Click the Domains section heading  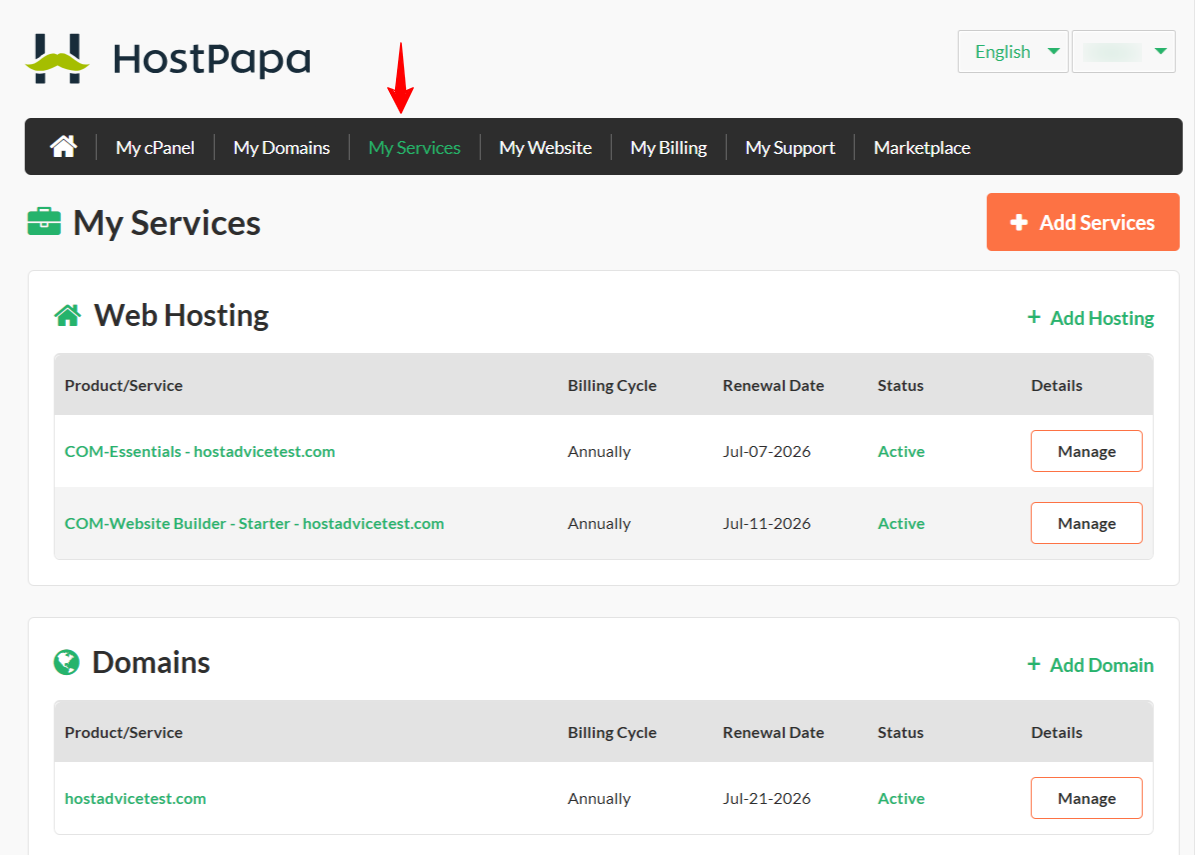(151, 662)
